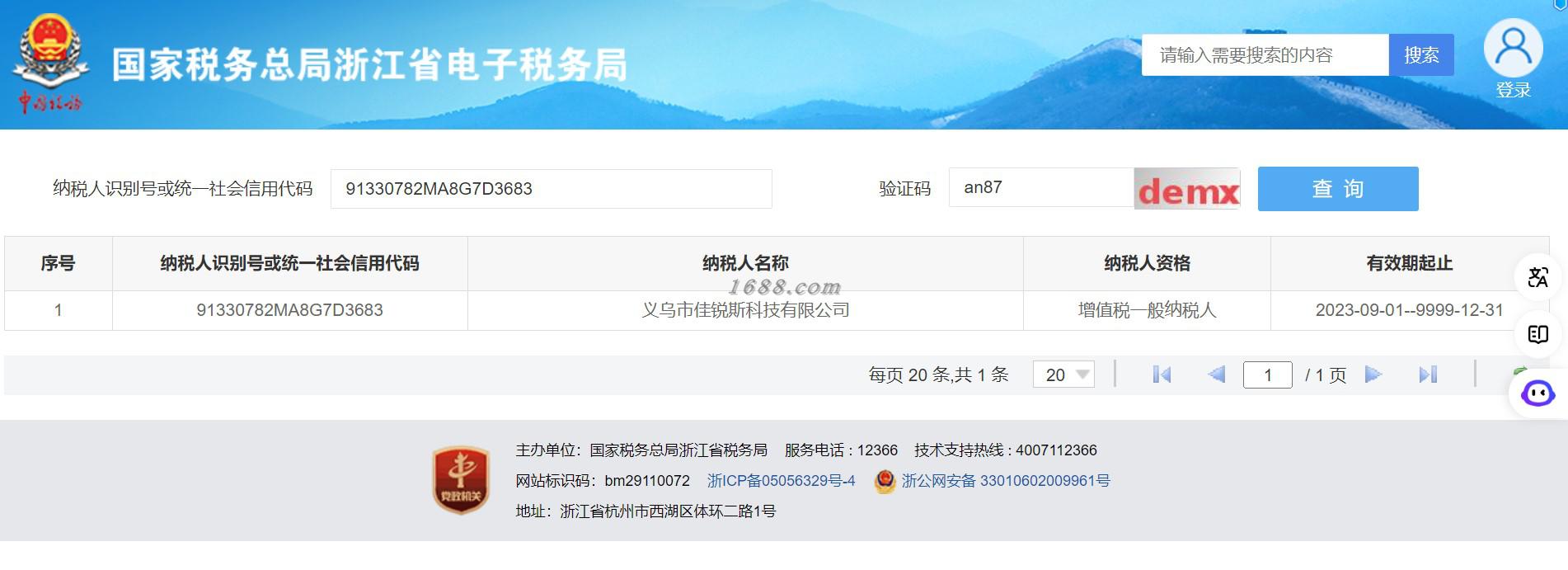Image resolution: width=1568 pixels, height=570 pixels.
Task: Open the page size dropdown showing 20
Action: (1063, 375)
